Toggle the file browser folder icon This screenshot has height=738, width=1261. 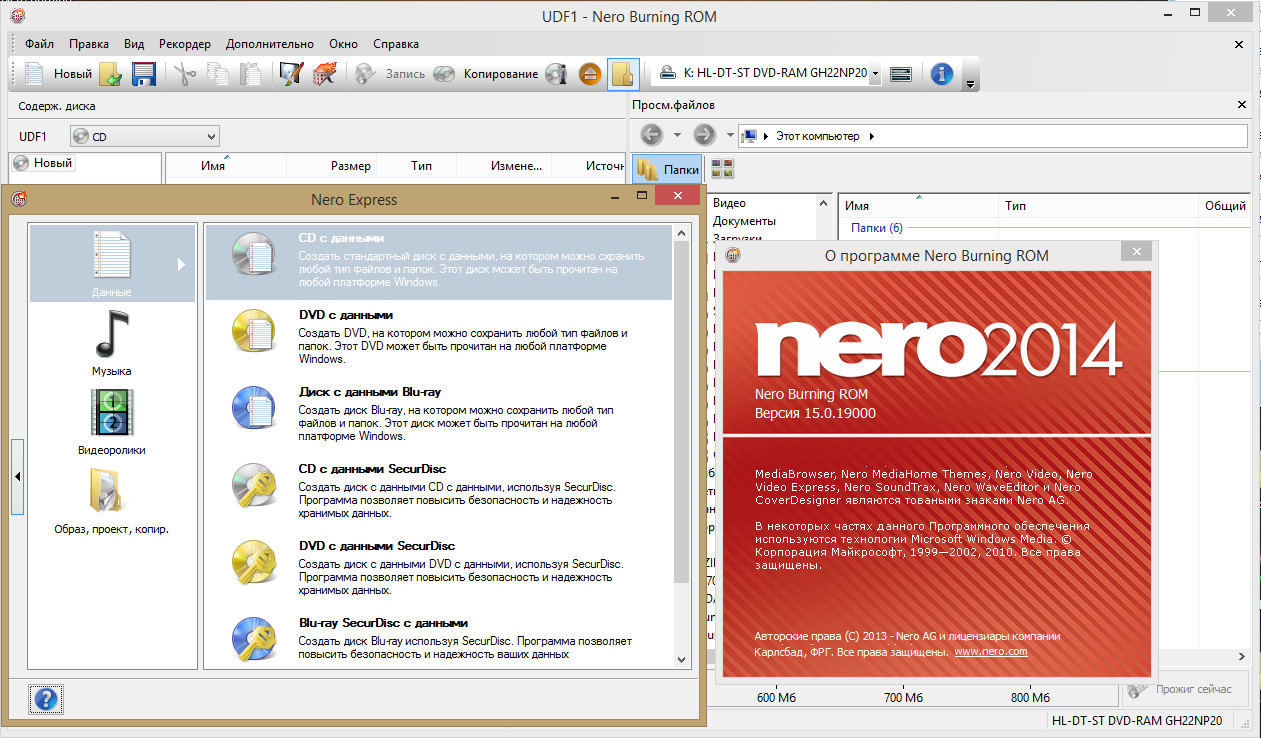(623, 73)
